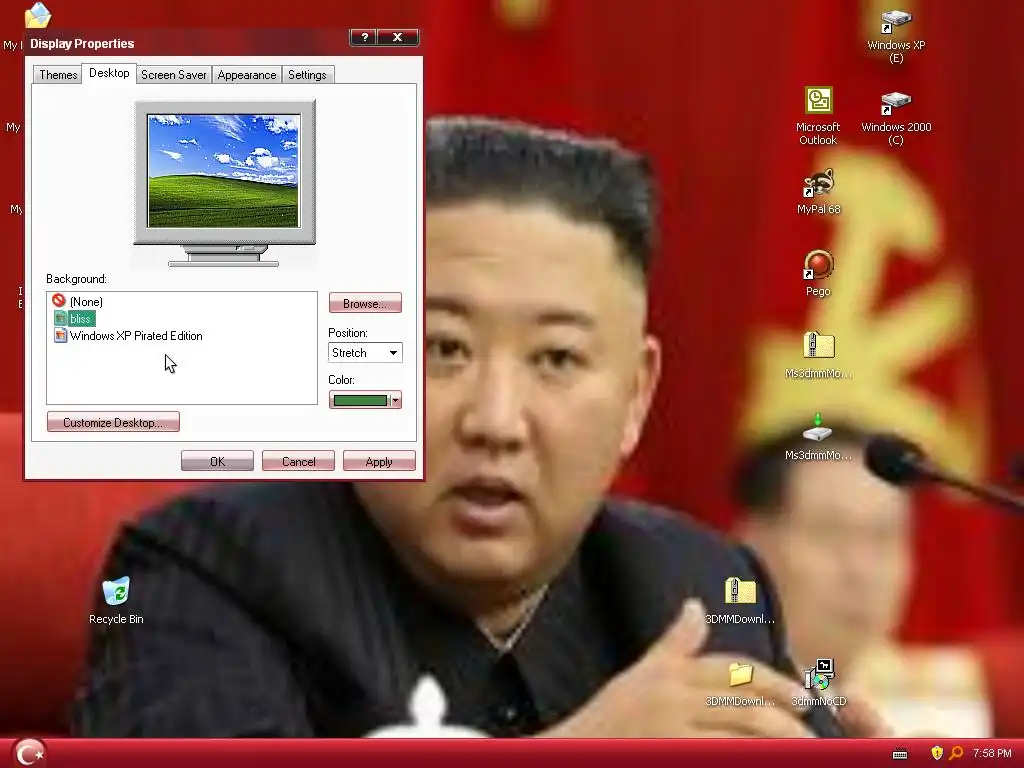The image size is (1024, 768).
Task: Launch MyPal 68 browser icon
Action: click(818, 193)
